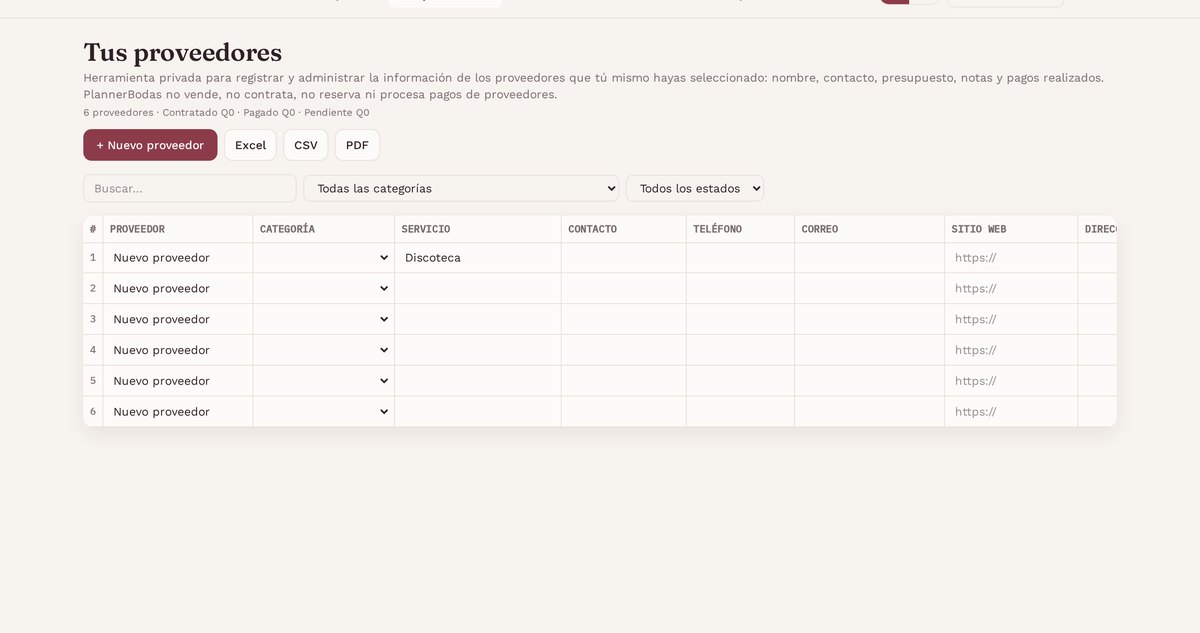Export suppliers with the PDF button
Viewport: 1200px width, 633px height.
pyautogui.click(x=357, y=145)
